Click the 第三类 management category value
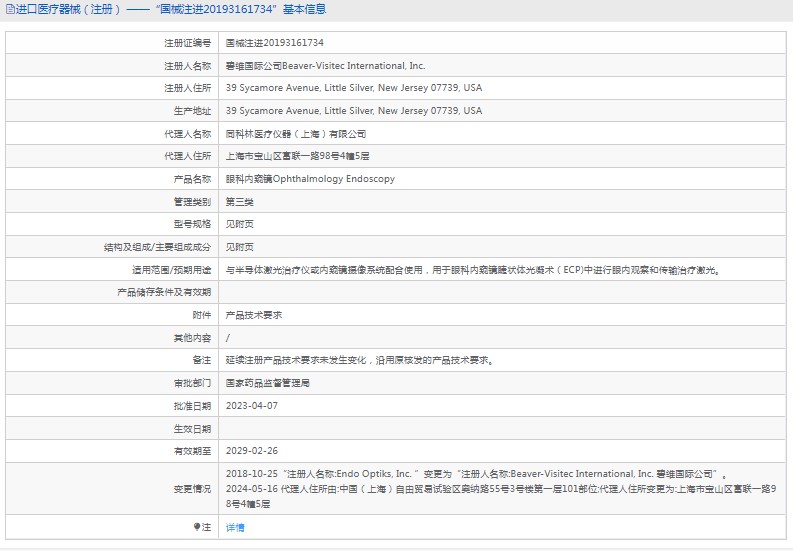Screen dimensions: 793x551 [x=239, y=202]
